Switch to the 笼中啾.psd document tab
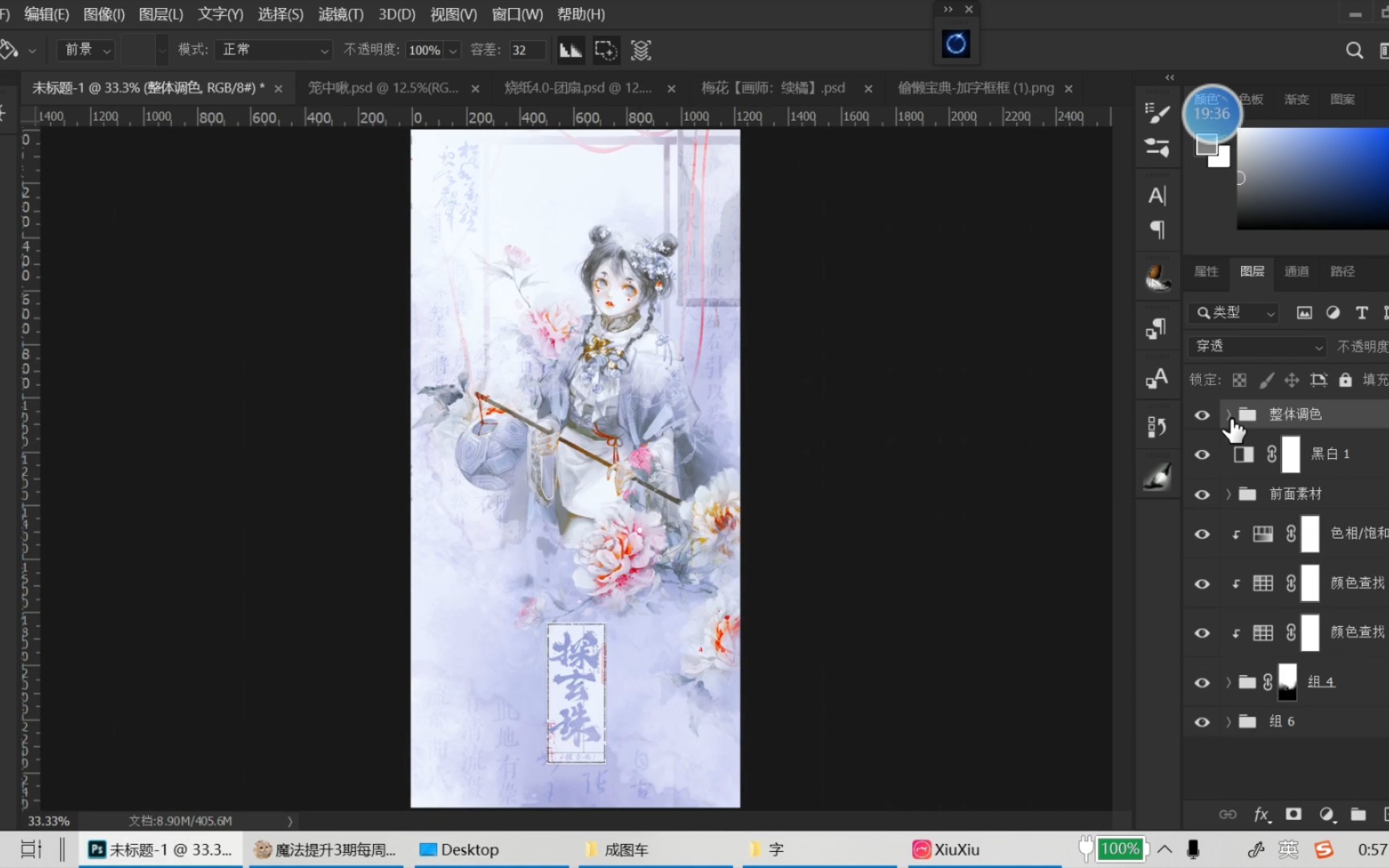Viewport: 1389px width, 868px height. pos(383,88)
